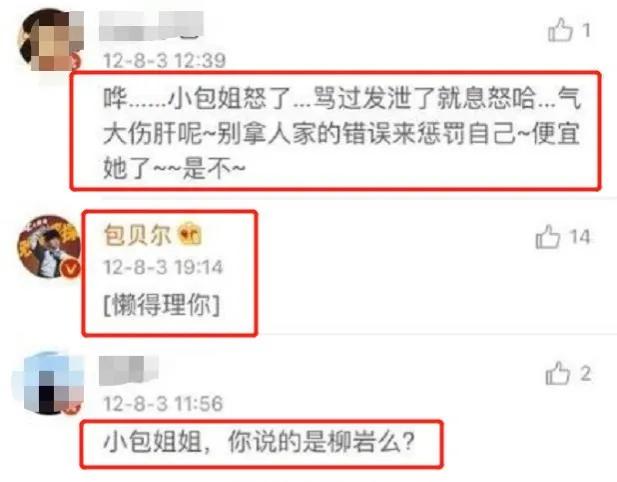Screen dimensions: 617x482
Task: Click the like count 2 on bottom comment
Action: pyautogui.click(x=585, y=374)
